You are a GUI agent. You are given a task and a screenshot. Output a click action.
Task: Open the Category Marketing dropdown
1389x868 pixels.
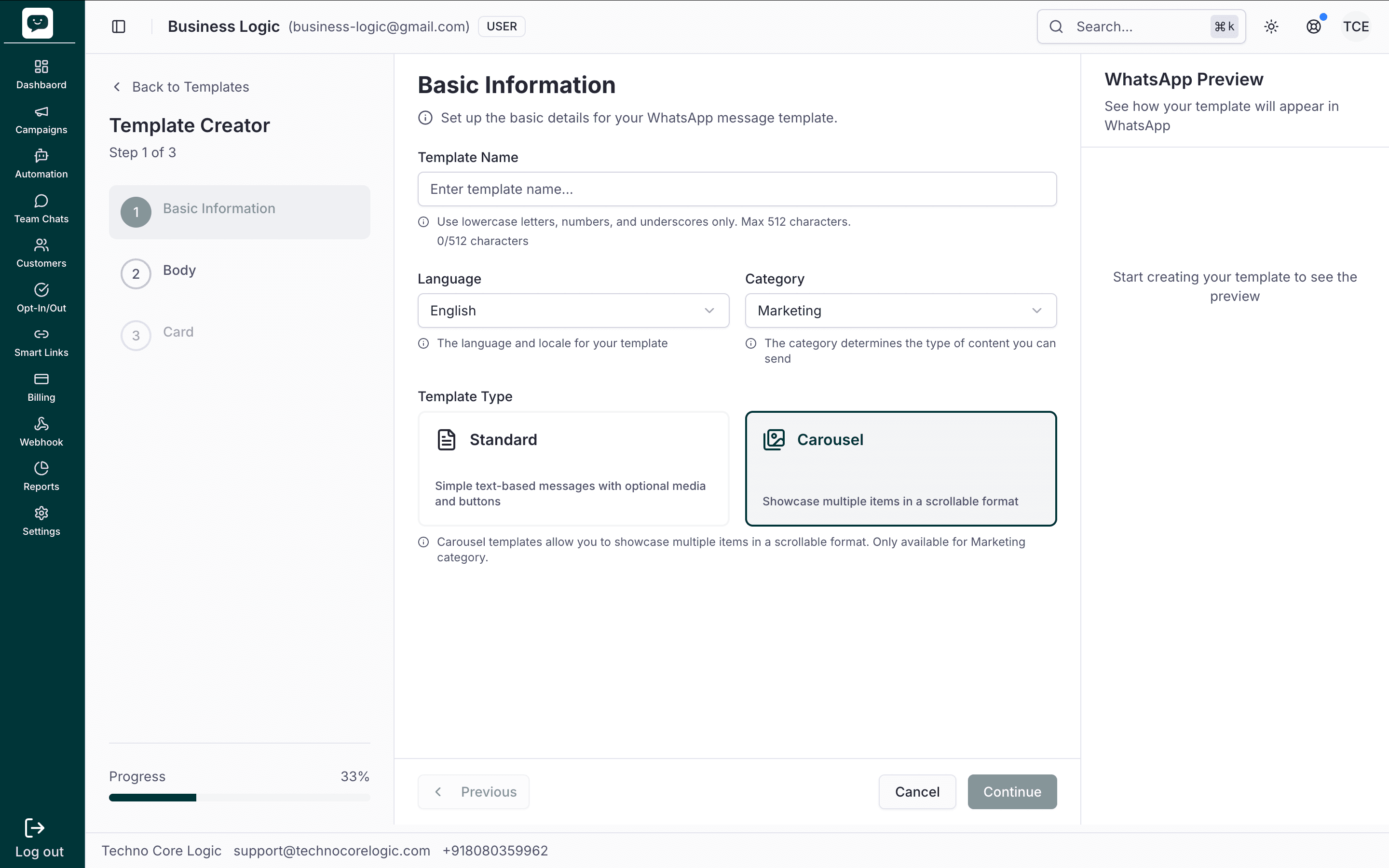click(x=900, y=311)
